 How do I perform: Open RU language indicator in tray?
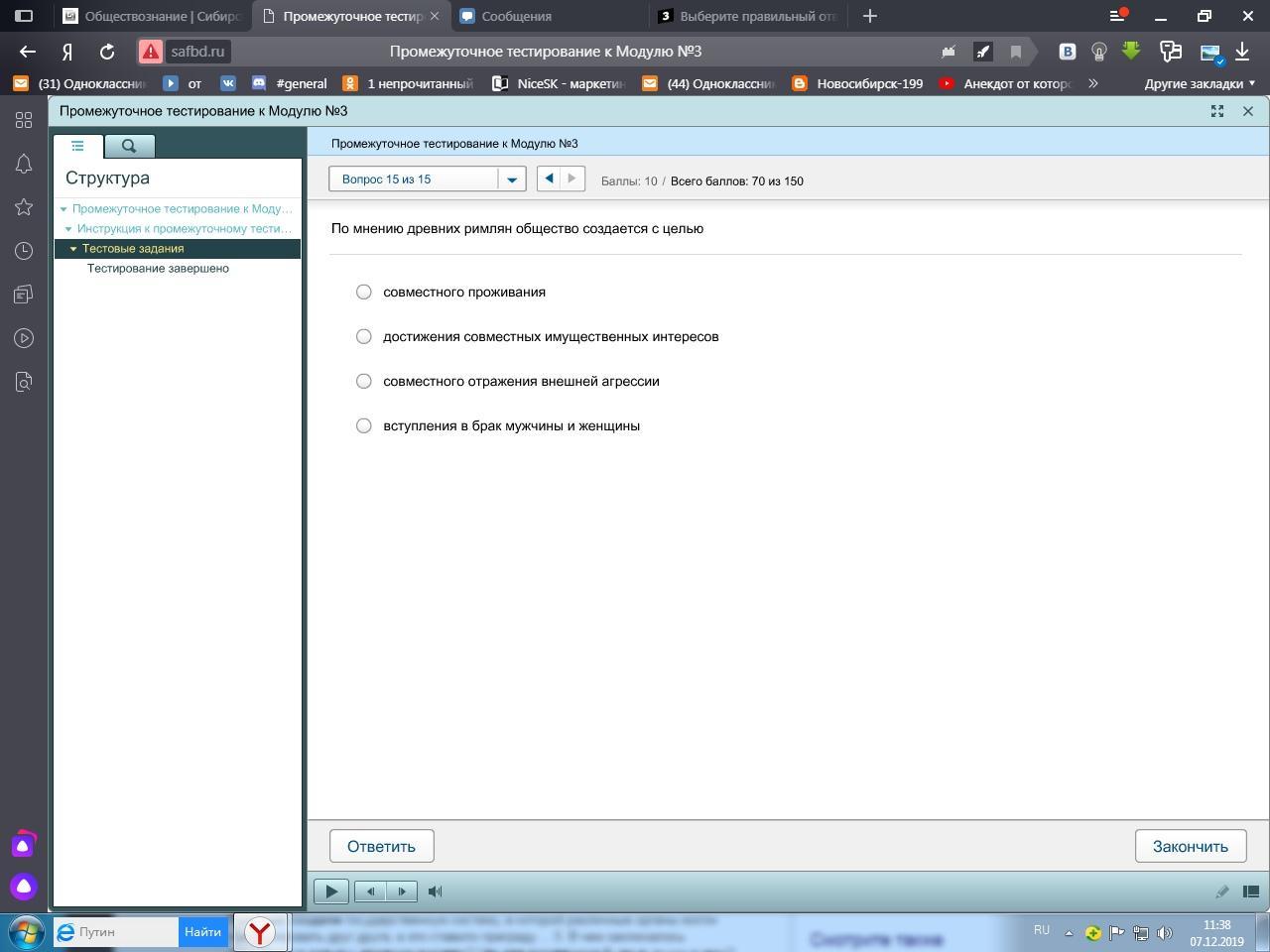pos(1041,930)
